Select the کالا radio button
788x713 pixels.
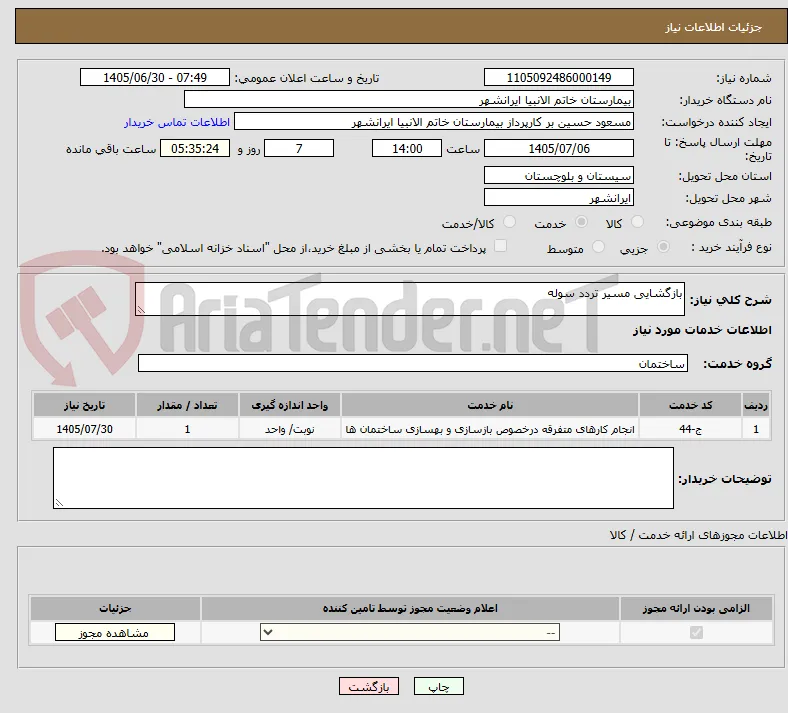tap(637, 222)
